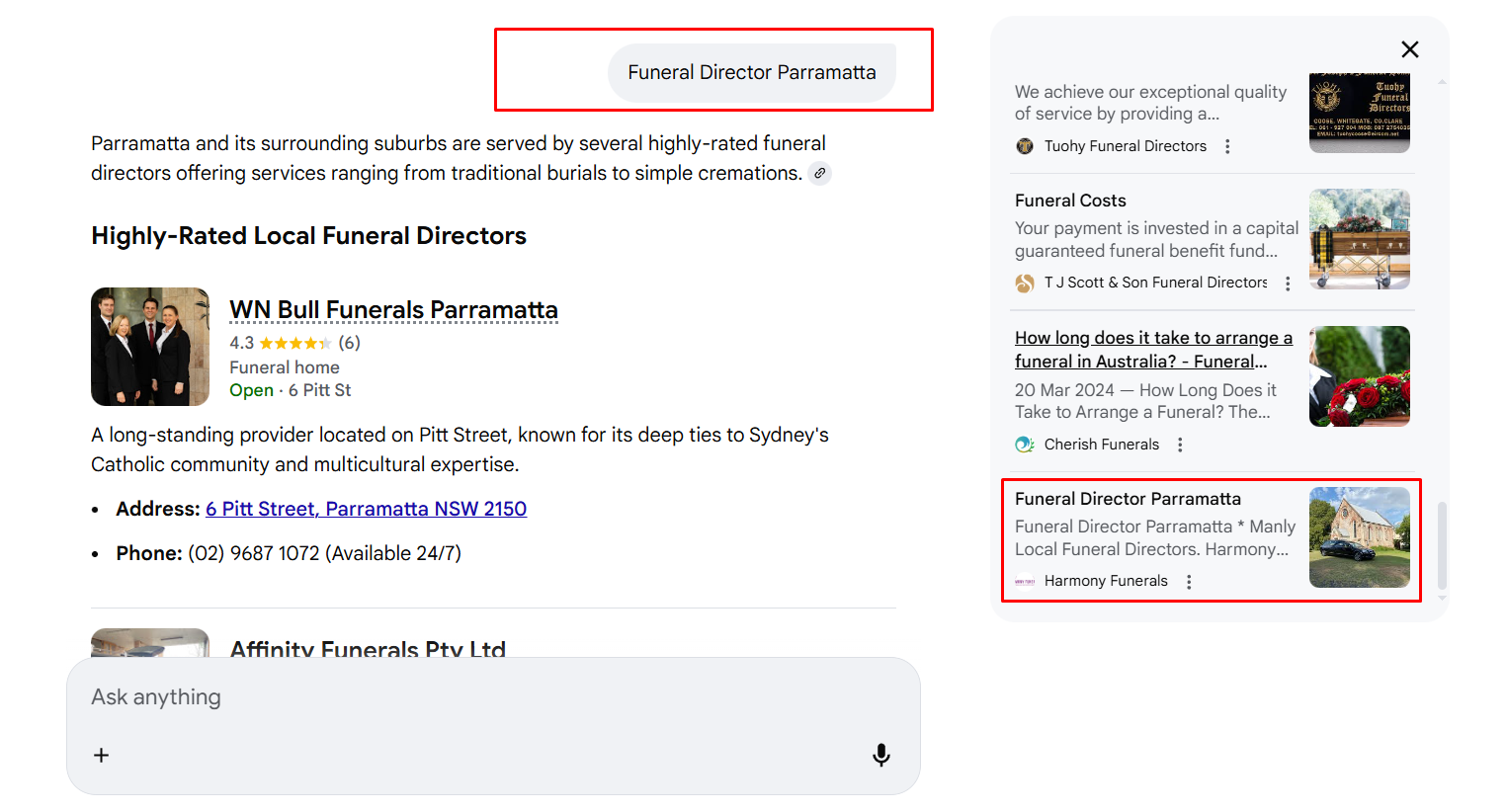1507x812 pixels.
Task: Open the Funeral Costs source card title
Action: (x=1070, y=201)
